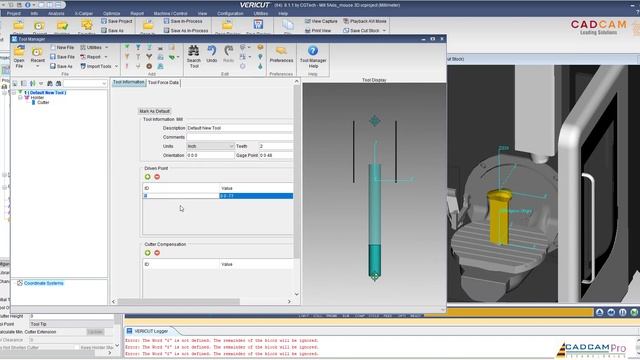This screenshot has width=640, height=360.
Task: Click the yellow cube icon in Edit group
Action: (x=260, y=47)
